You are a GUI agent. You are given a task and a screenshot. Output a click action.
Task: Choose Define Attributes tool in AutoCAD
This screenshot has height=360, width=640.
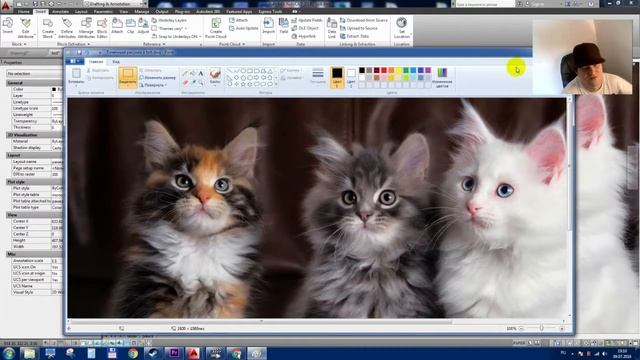tap(67, 27)
